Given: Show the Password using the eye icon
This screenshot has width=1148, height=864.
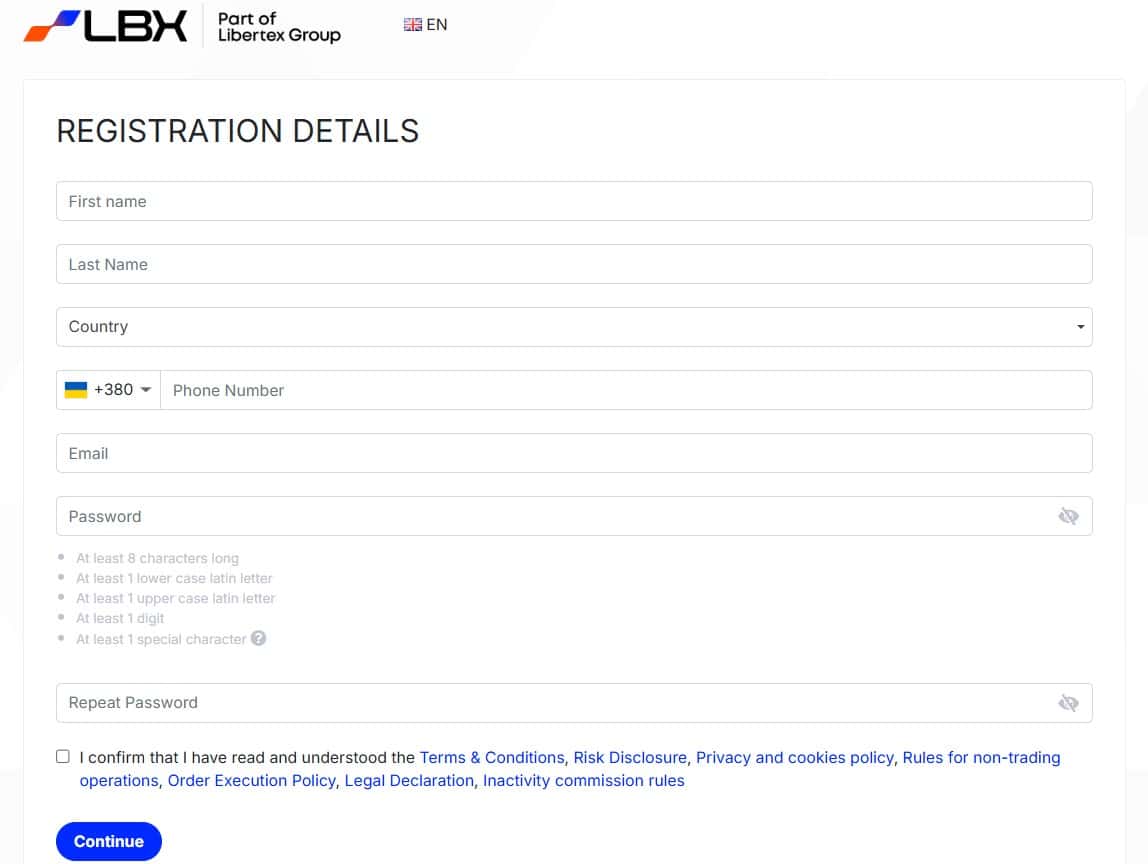Looking at the screenshot, I should [1068, 516].
